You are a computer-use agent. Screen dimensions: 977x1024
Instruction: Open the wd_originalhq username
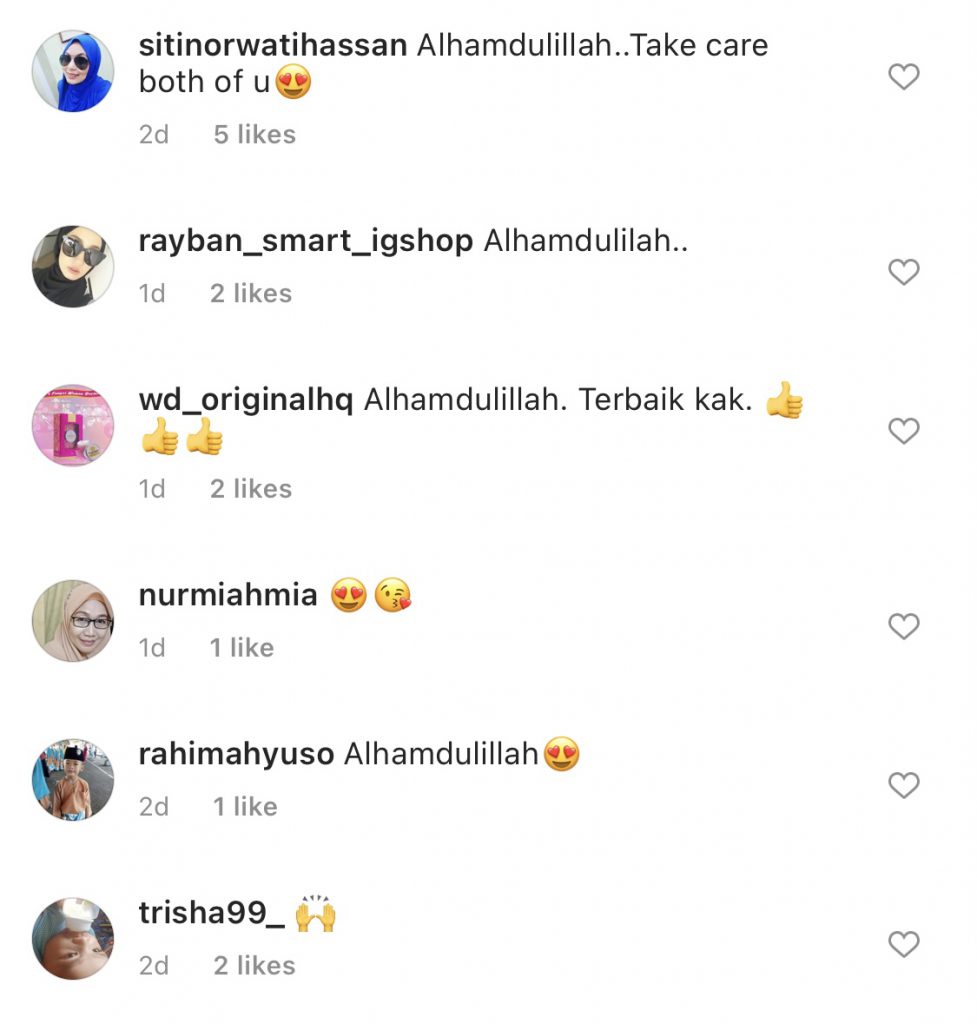(246, 400)
